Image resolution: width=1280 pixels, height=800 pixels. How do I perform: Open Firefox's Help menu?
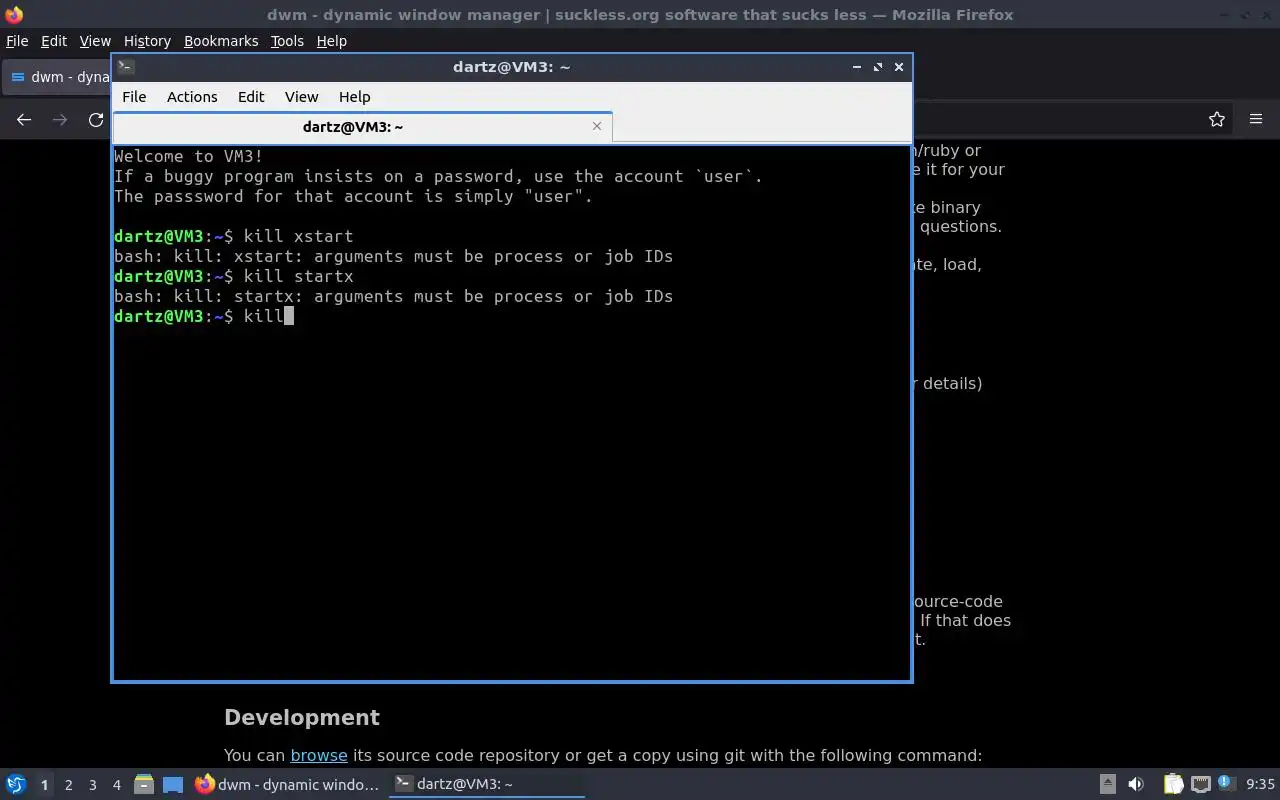coord(331,41)
